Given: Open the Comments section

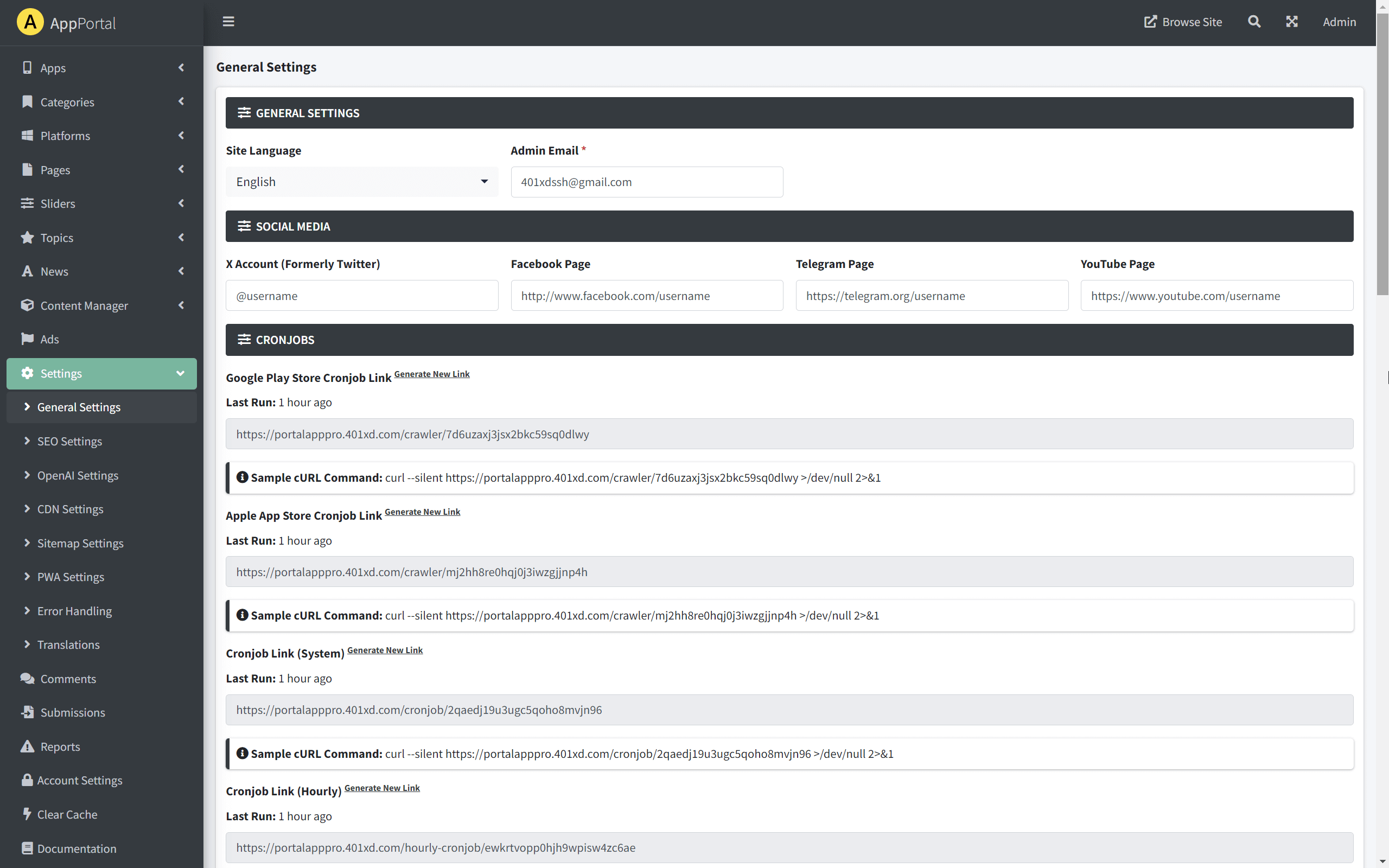Looking at the screenshot, I should click(67, 679).
